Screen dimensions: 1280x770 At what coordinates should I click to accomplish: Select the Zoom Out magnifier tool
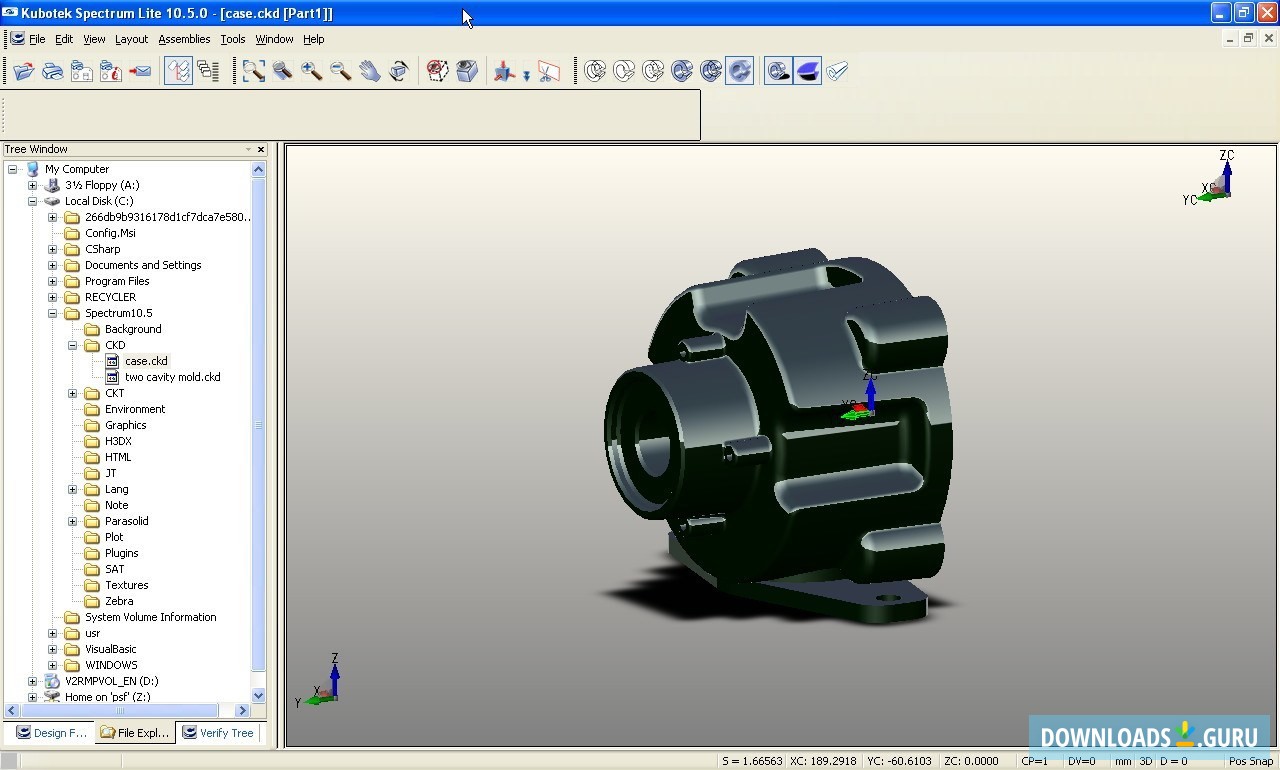341,71
